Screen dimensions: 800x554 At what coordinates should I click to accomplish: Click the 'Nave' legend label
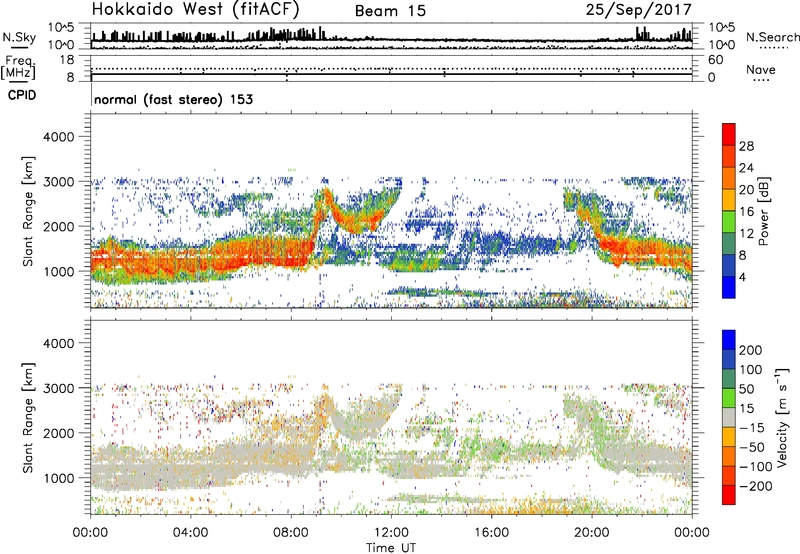pos(761,69)
